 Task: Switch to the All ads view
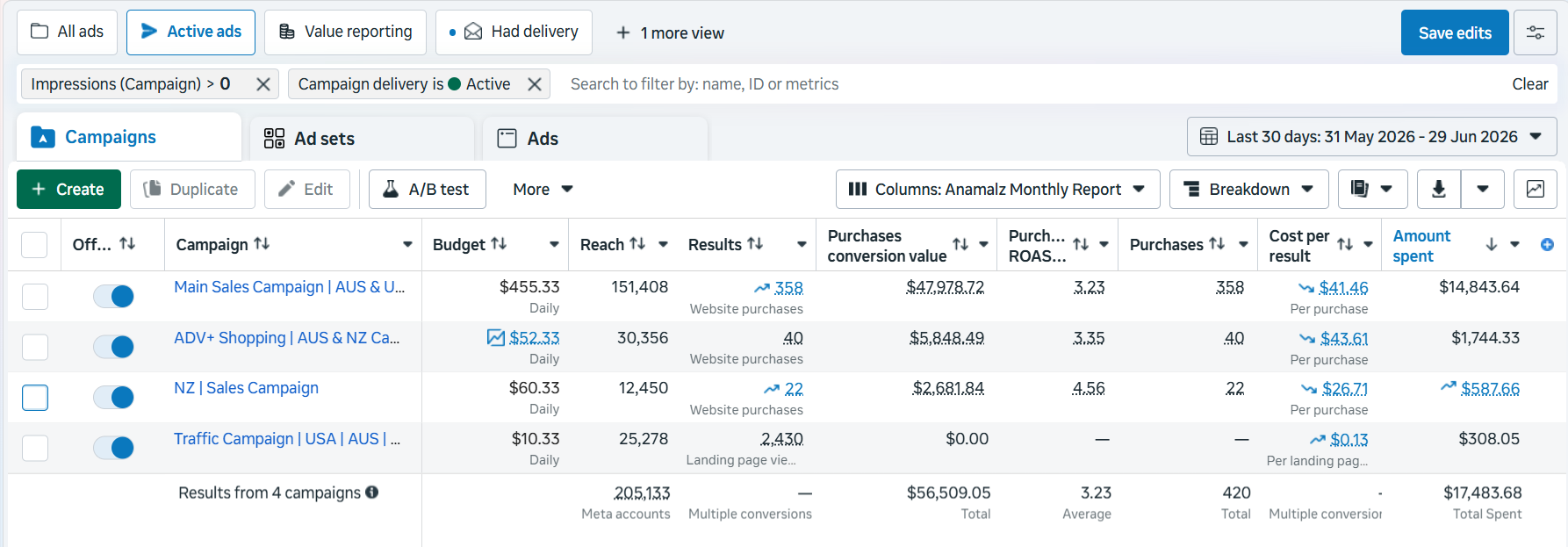click(67, 32)
